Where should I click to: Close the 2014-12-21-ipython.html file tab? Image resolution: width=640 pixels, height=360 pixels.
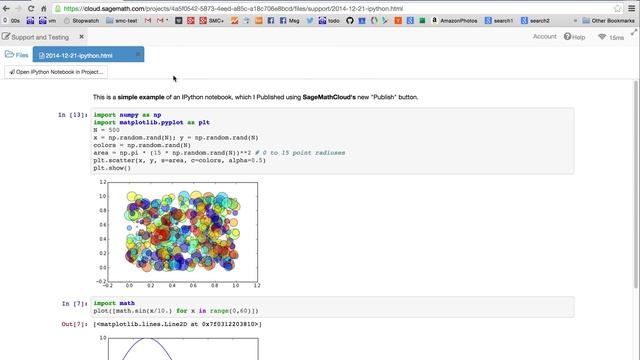pos(138,54)
